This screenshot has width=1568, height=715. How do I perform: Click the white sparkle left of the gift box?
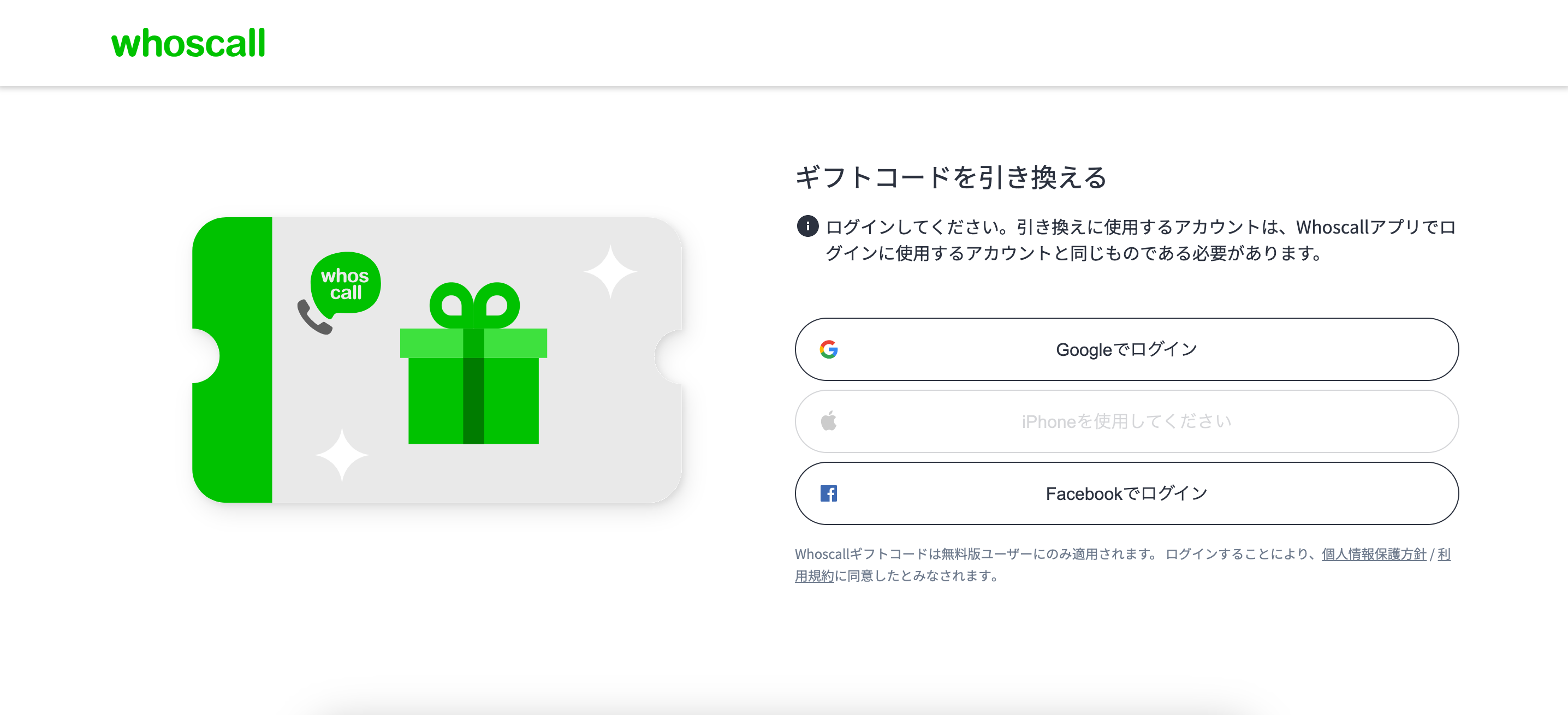point(341,455)
